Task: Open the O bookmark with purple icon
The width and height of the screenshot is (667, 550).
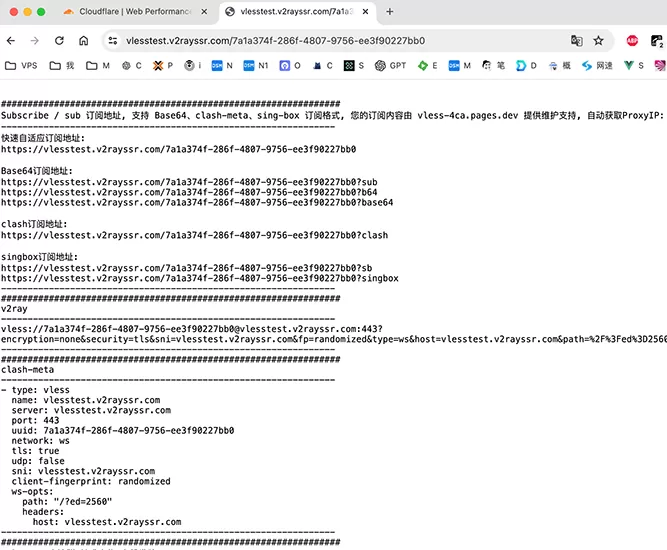Action: pos(290,66)
